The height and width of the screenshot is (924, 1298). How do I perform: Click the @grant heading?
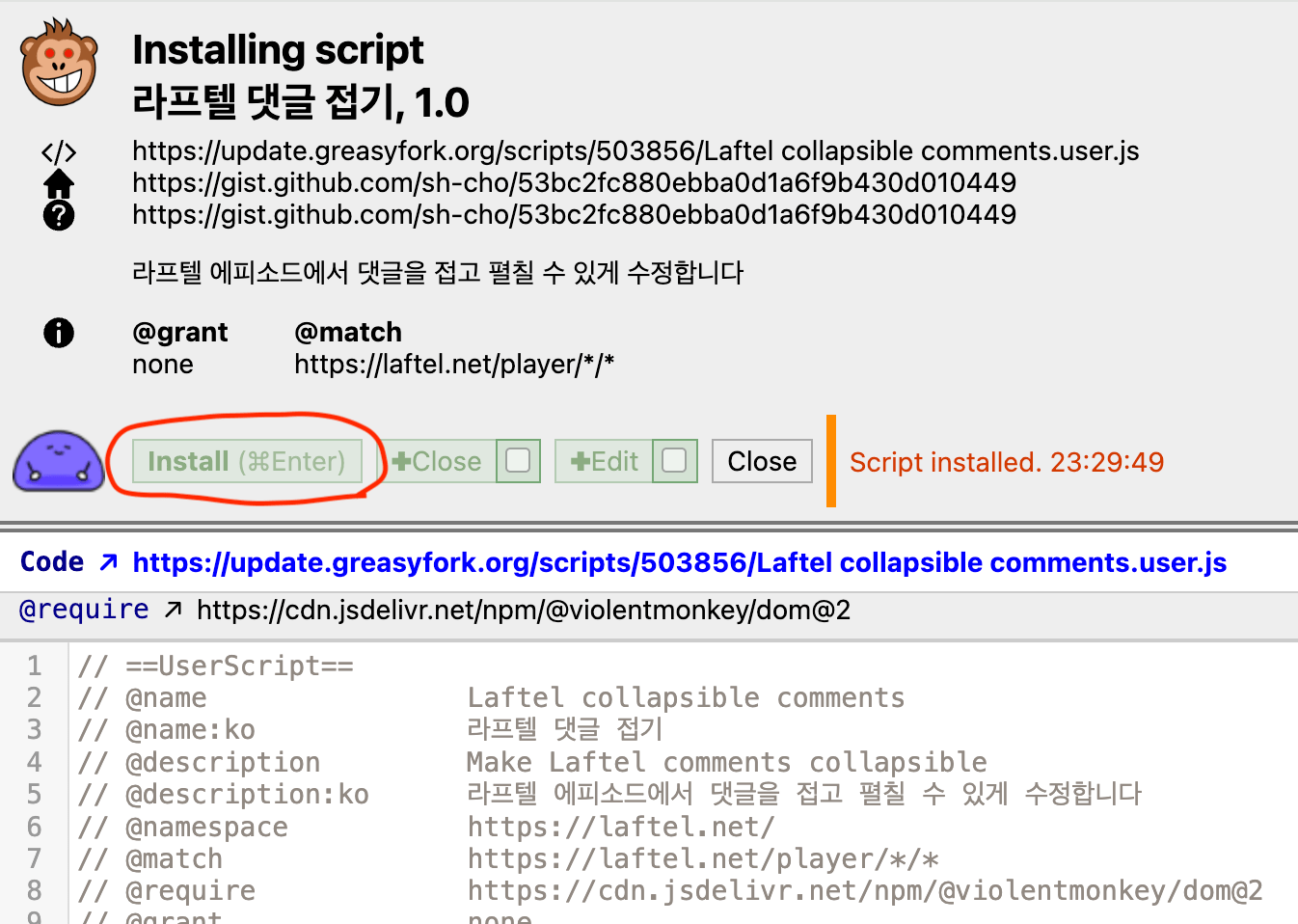point(179,332)
